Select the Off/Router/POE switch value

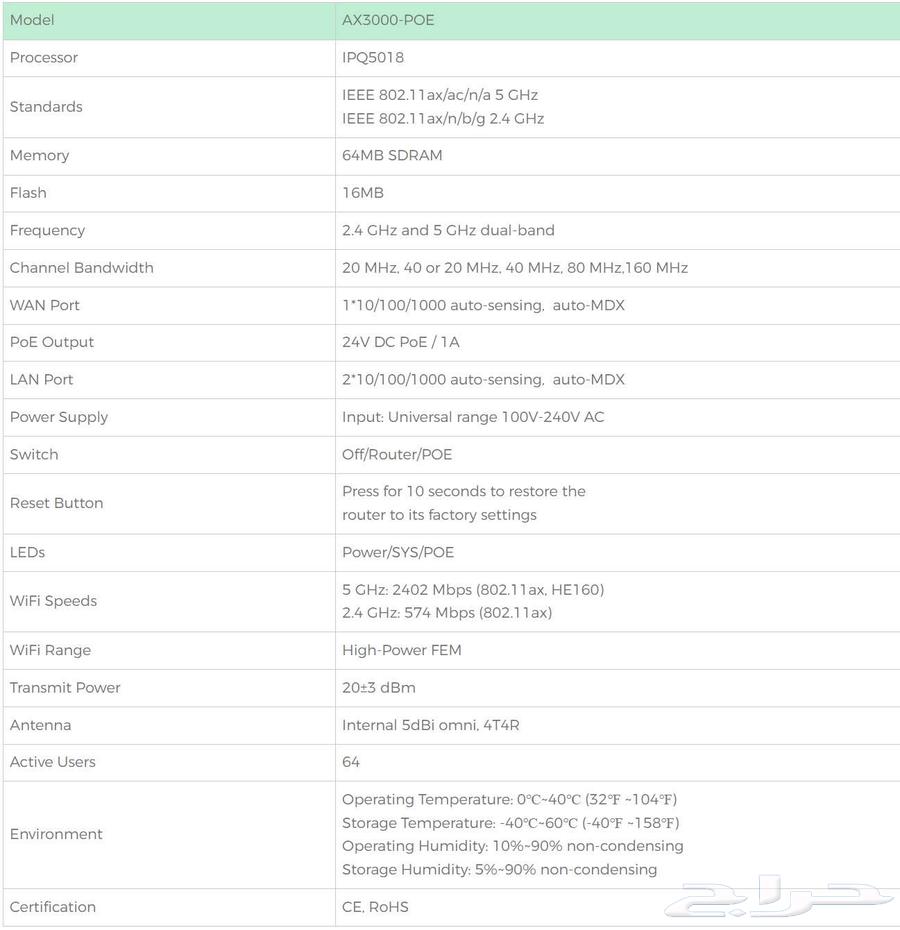tap(397, 455)
